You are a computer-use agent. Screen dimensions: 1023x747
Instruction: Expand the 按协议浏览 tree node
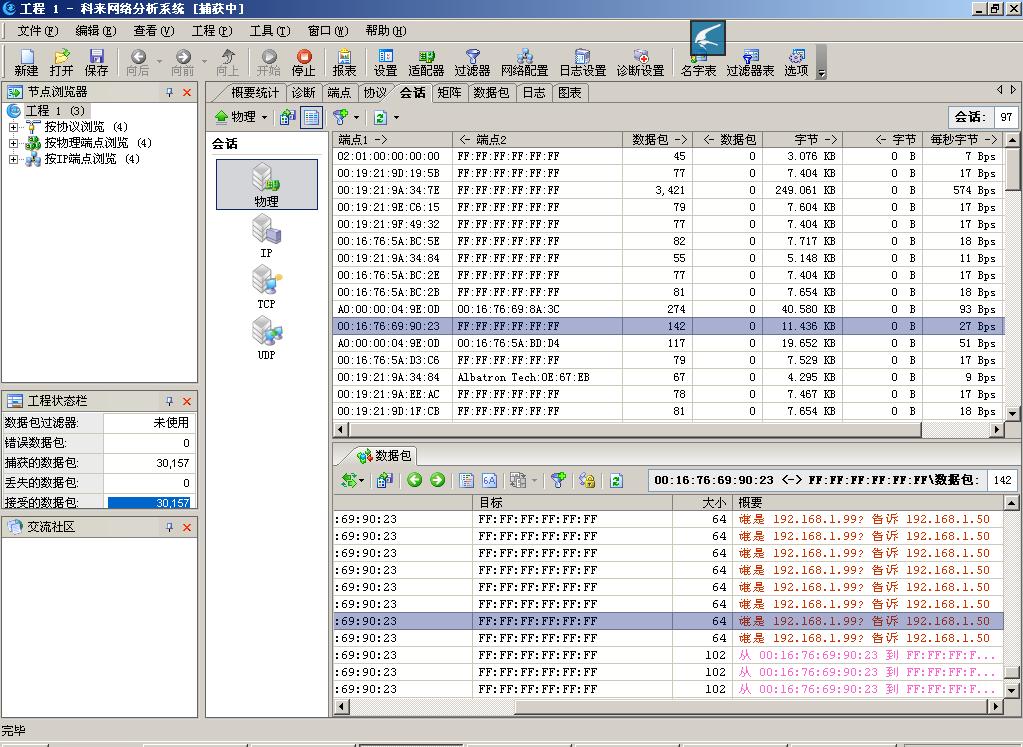point(13,127)
